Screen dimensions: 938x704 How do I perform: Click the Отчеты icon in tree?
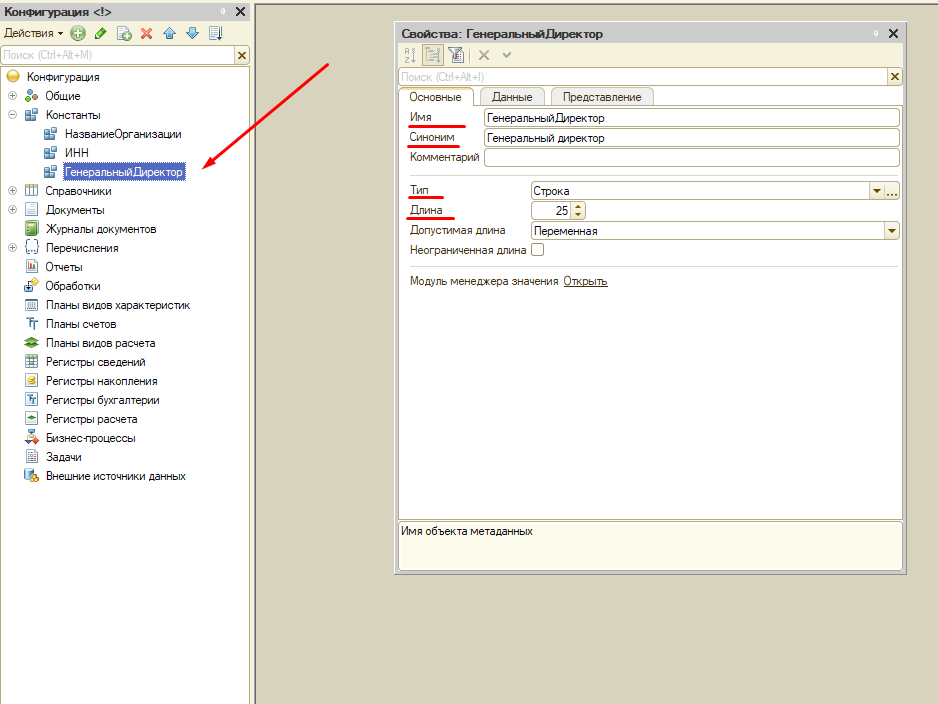(32, 267)
